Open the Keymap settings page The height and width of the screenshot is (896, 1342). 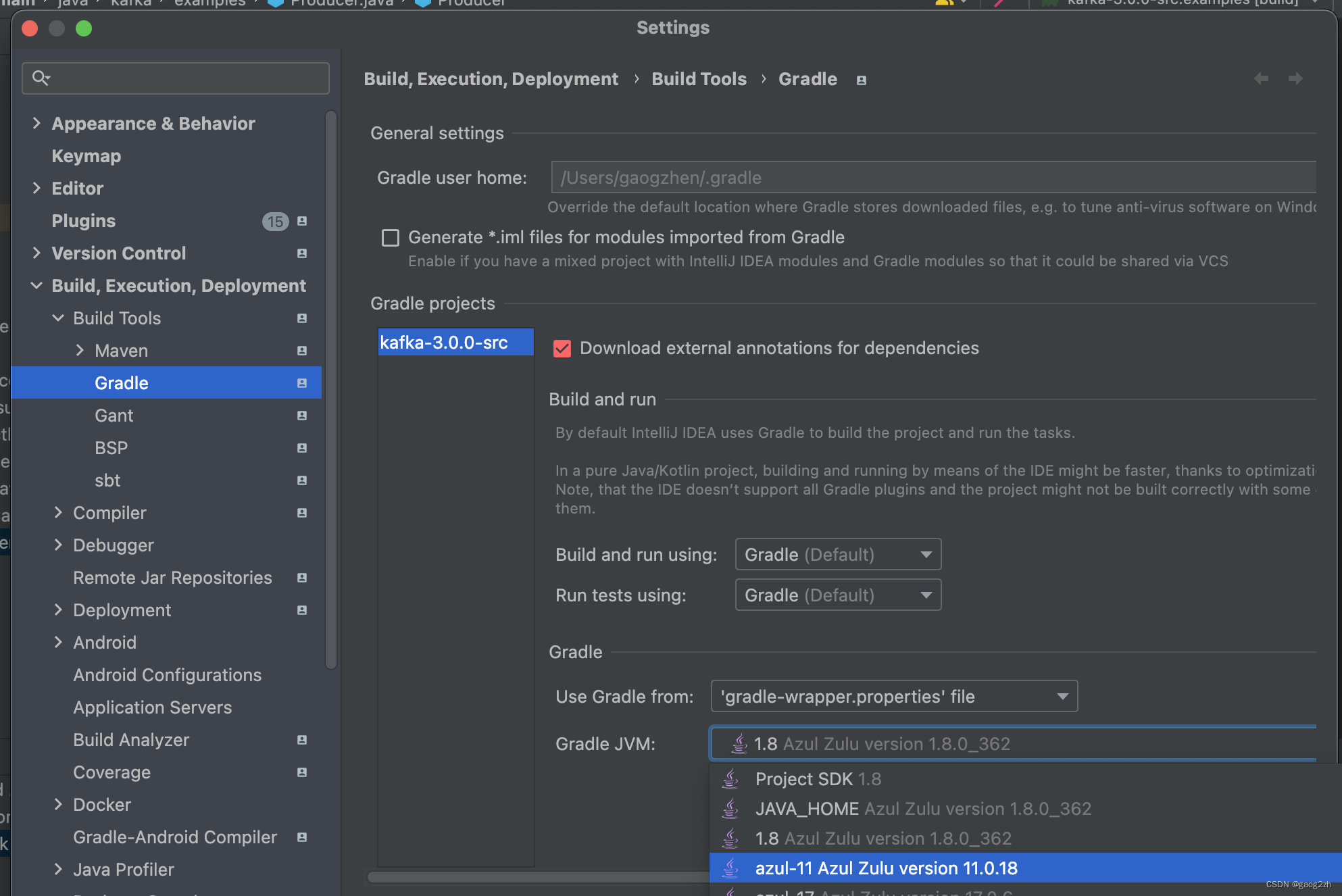tap(86, 156)
